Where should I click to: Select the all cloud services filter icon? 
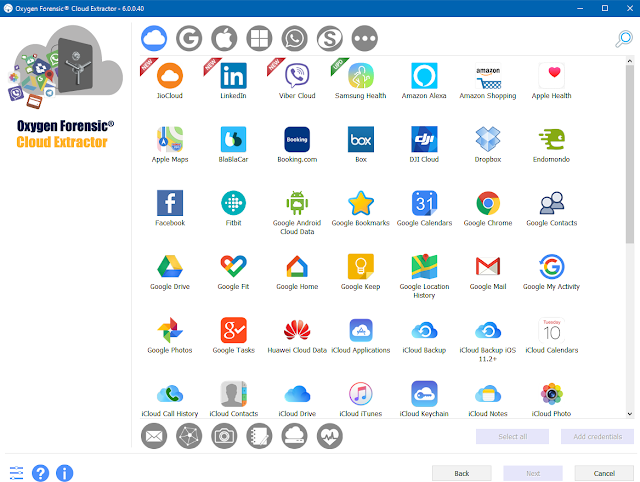[154, 38]
